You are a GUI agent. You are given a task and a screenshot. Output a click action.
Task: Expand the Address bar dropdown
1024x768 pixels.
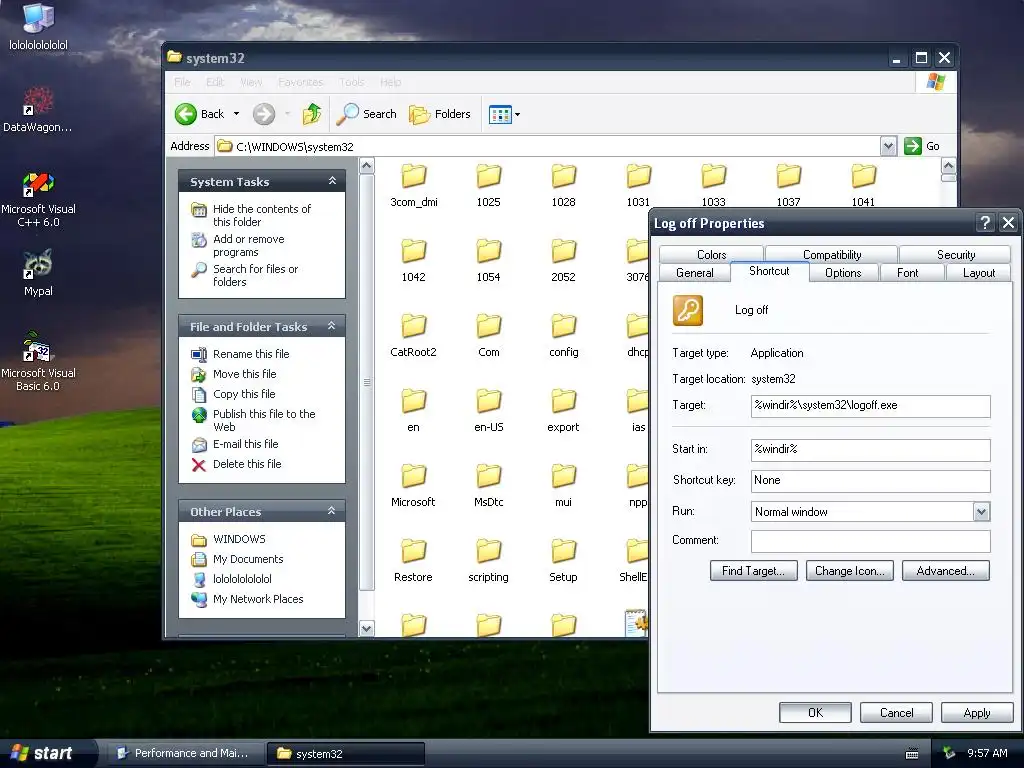[x=888, y=146]
